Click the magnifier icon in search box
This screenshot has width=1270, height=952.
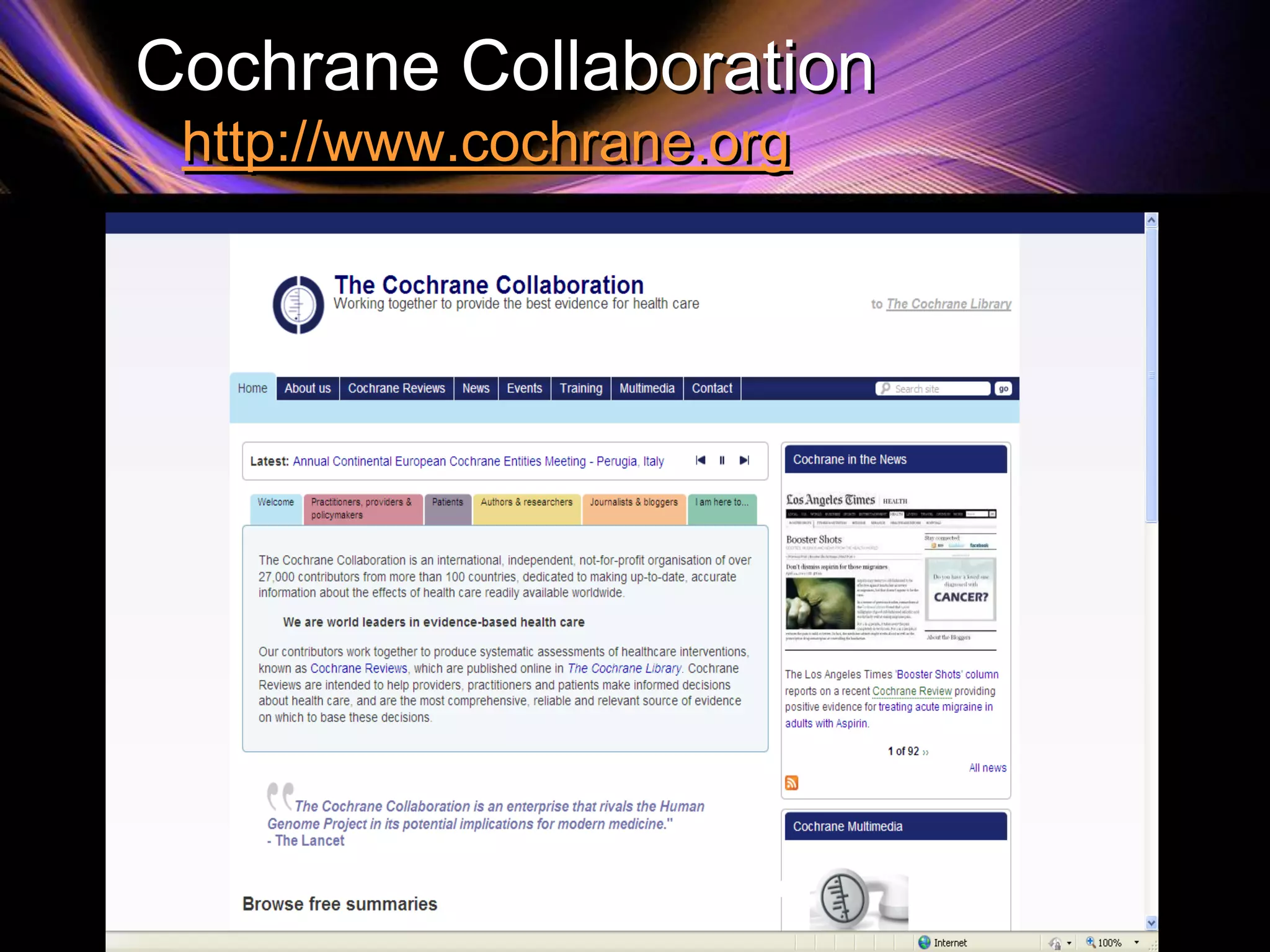[885, 388]
